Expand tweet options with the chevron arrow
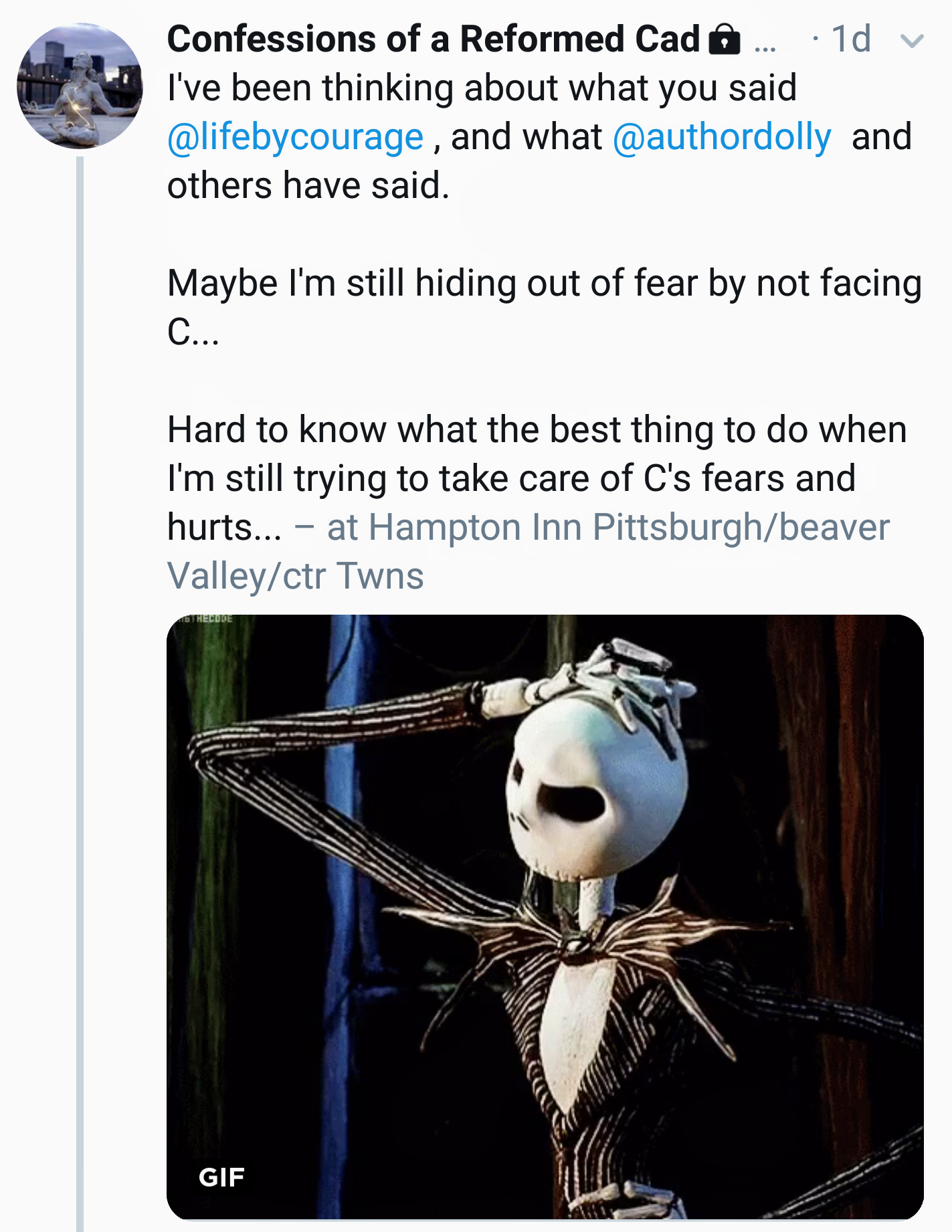952x1232 pixels. click(912, 41)
